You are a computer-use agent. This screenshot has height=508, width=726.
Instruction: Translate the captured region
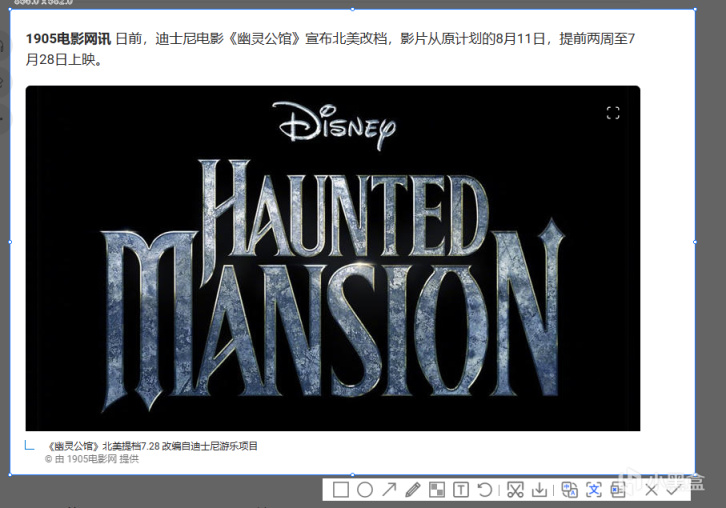pyautogui.click(x=569, y=489)
